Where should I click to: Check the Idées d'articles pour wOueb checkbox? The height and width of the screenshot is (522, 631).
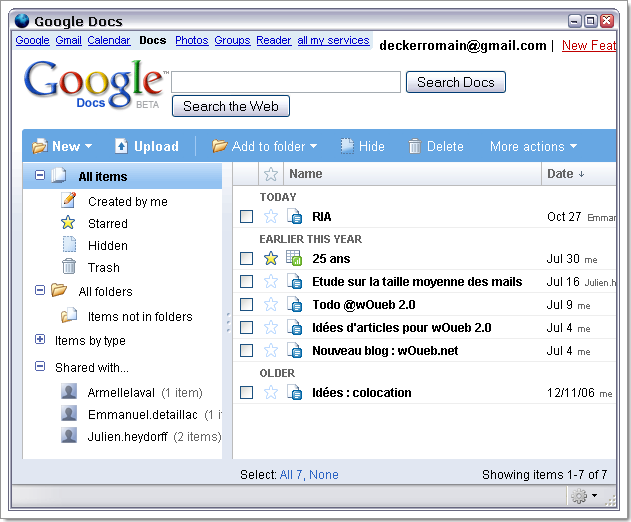click(x=246, y=328)
